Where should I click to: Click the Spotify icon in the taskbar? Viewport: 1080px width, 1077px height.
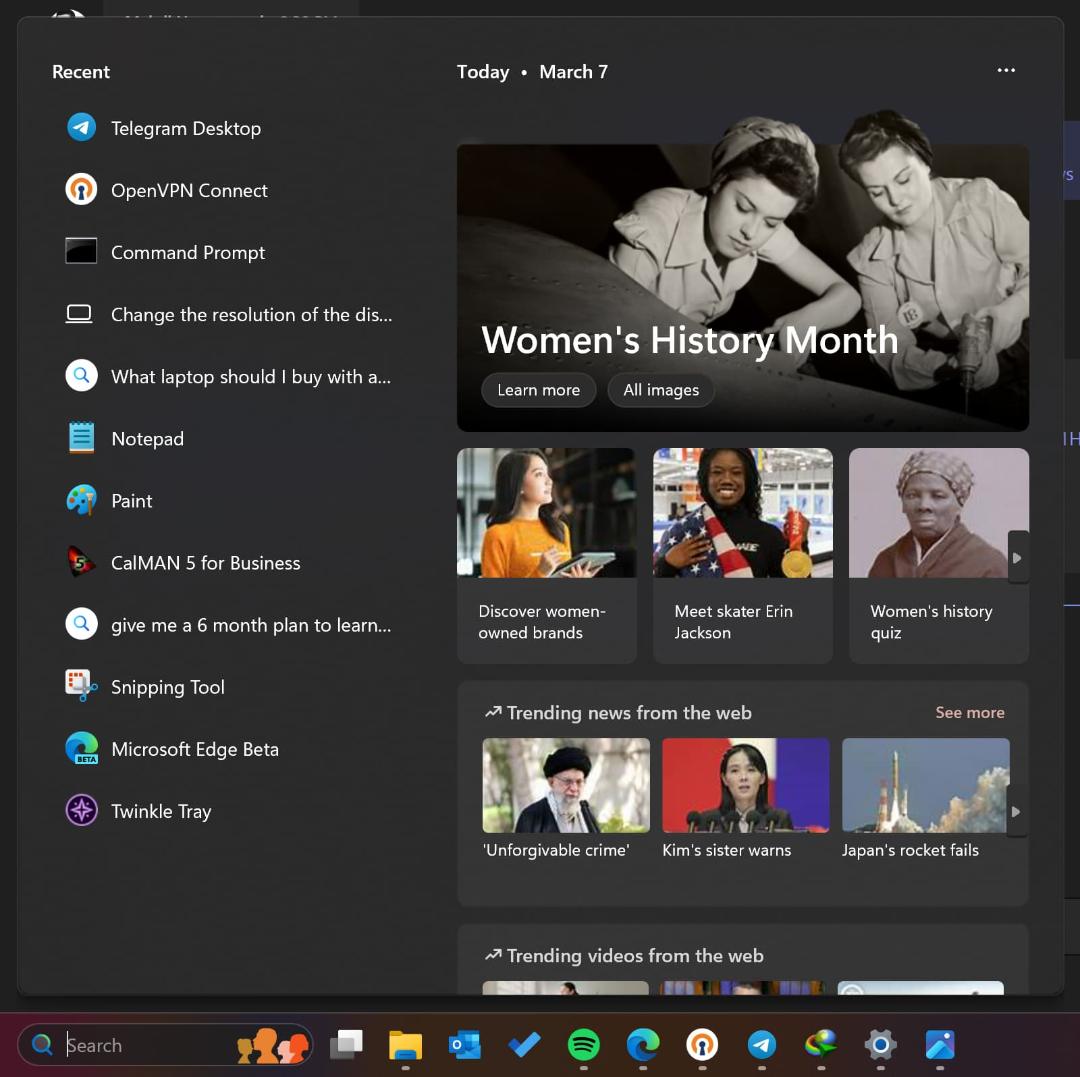583,1045
